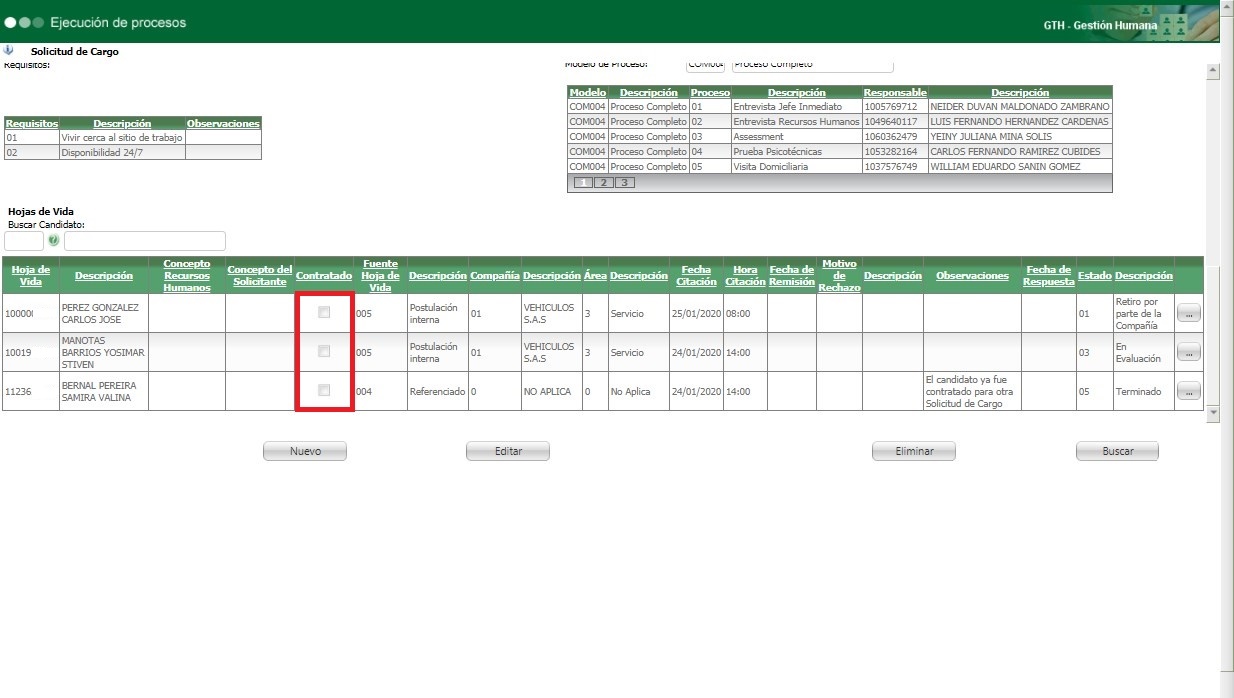1234x698 pixels.
Task: Select 'WILLIAM EDUARDO SANIN GOMEZ' cell
Action: [x=1020, y=166]
